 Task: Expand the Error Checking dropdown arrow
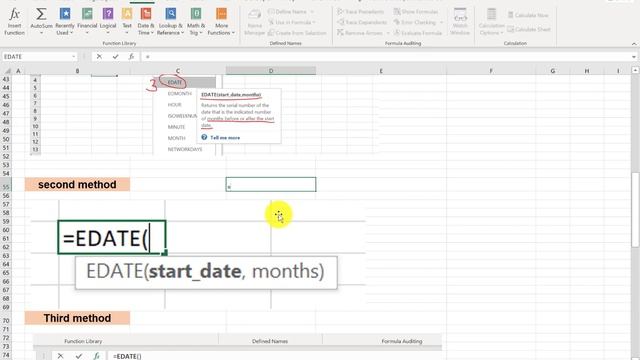441,22
